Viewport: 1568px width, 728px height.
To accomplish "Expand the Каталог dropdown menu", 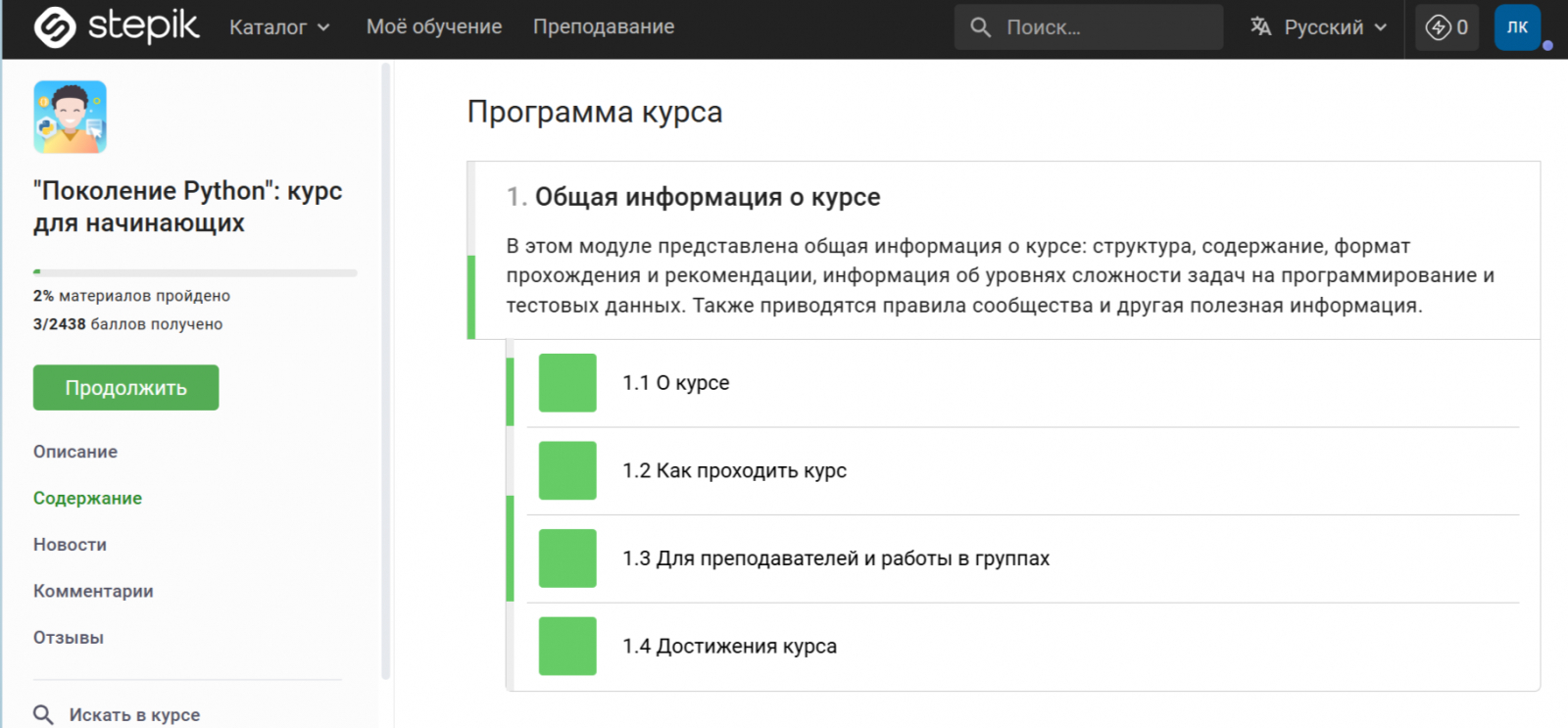I will pyautogui.click(x=279, y=27).
